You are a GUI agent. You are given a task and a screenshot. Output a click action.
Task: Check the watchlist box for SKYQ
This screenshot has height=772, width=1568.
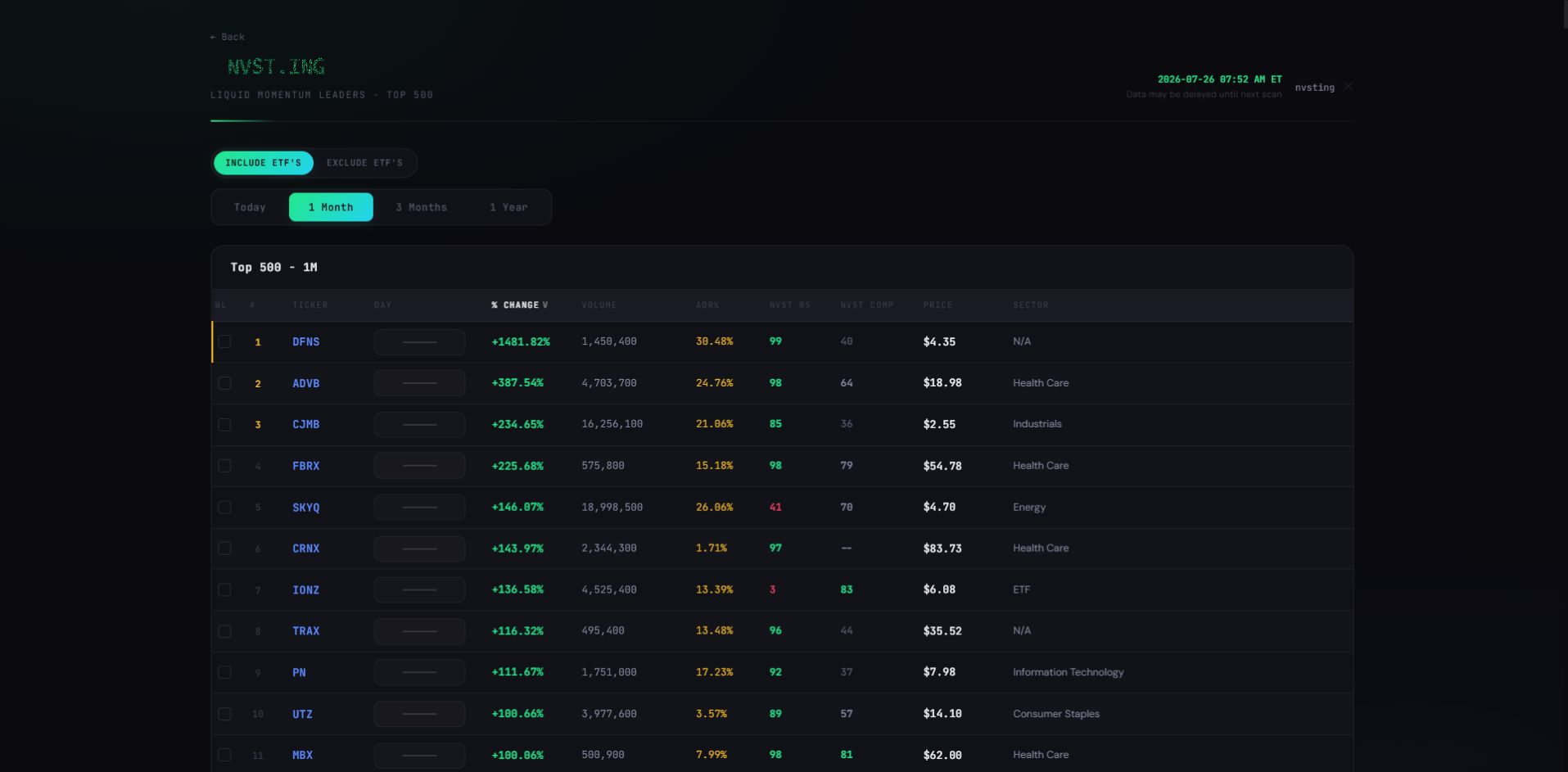[224, 507]
